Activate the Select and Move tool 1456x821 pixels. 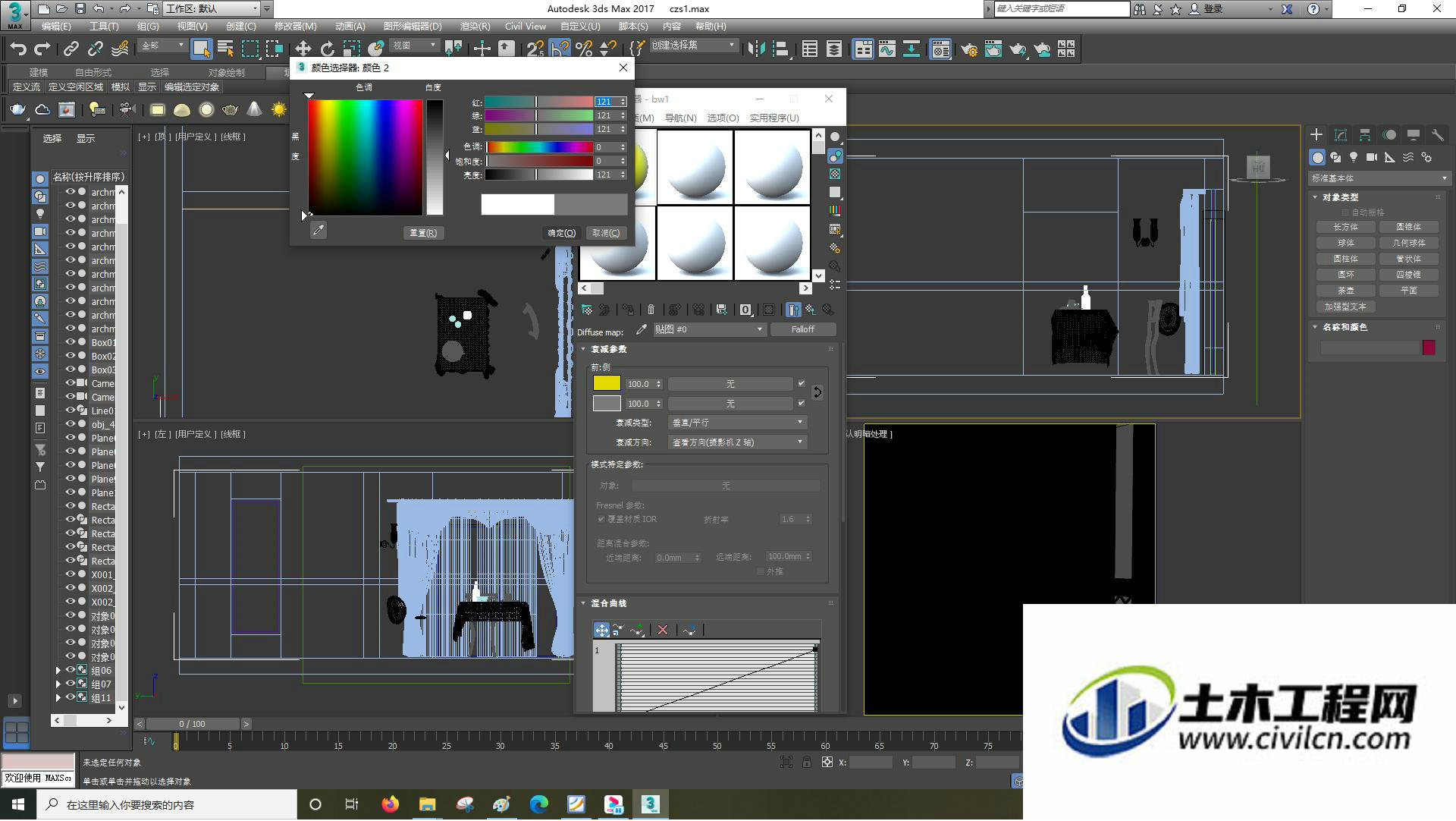coord(303,49)
